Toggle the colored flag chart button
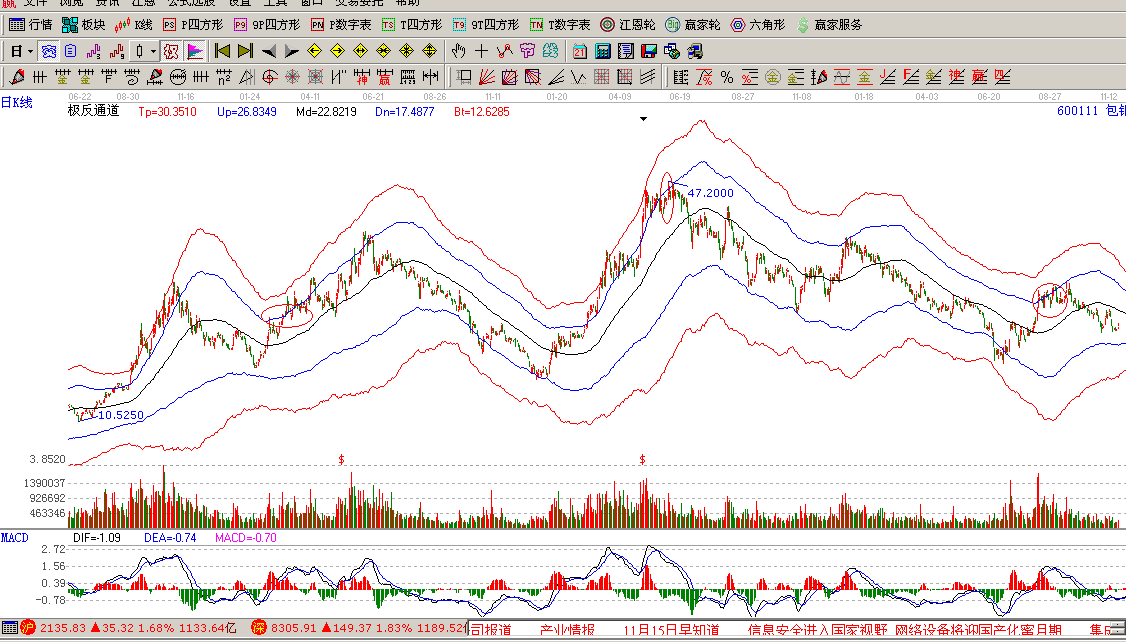 pos(194,51)
